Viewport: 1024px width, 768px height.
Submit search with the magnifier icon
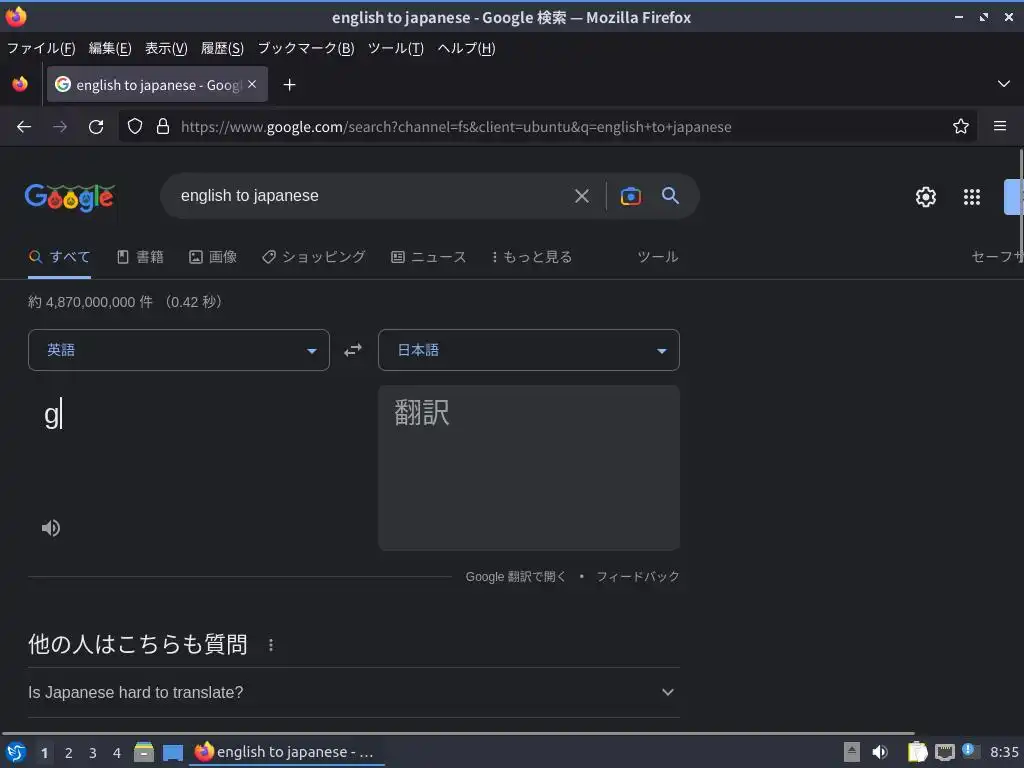[670, 195]
